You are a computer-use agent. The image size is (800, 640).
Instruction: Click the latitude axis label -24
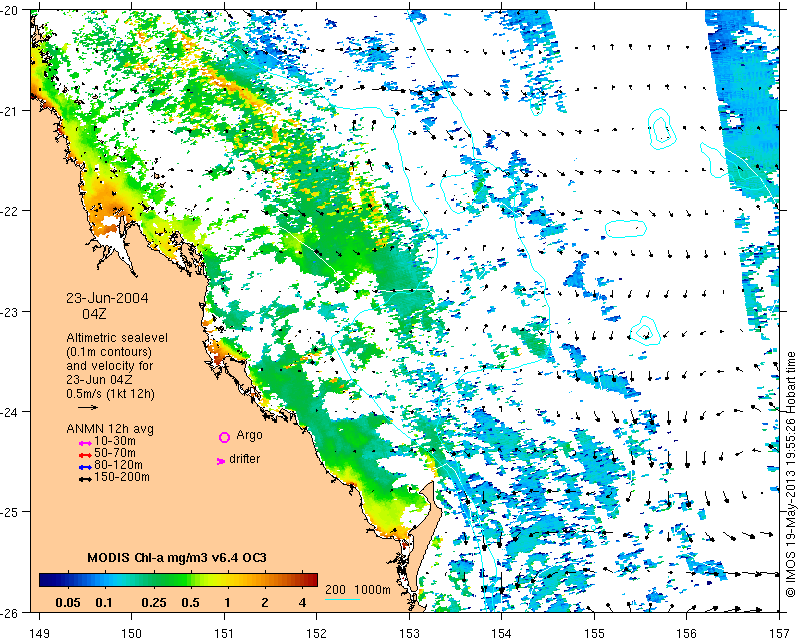(9, 411)
